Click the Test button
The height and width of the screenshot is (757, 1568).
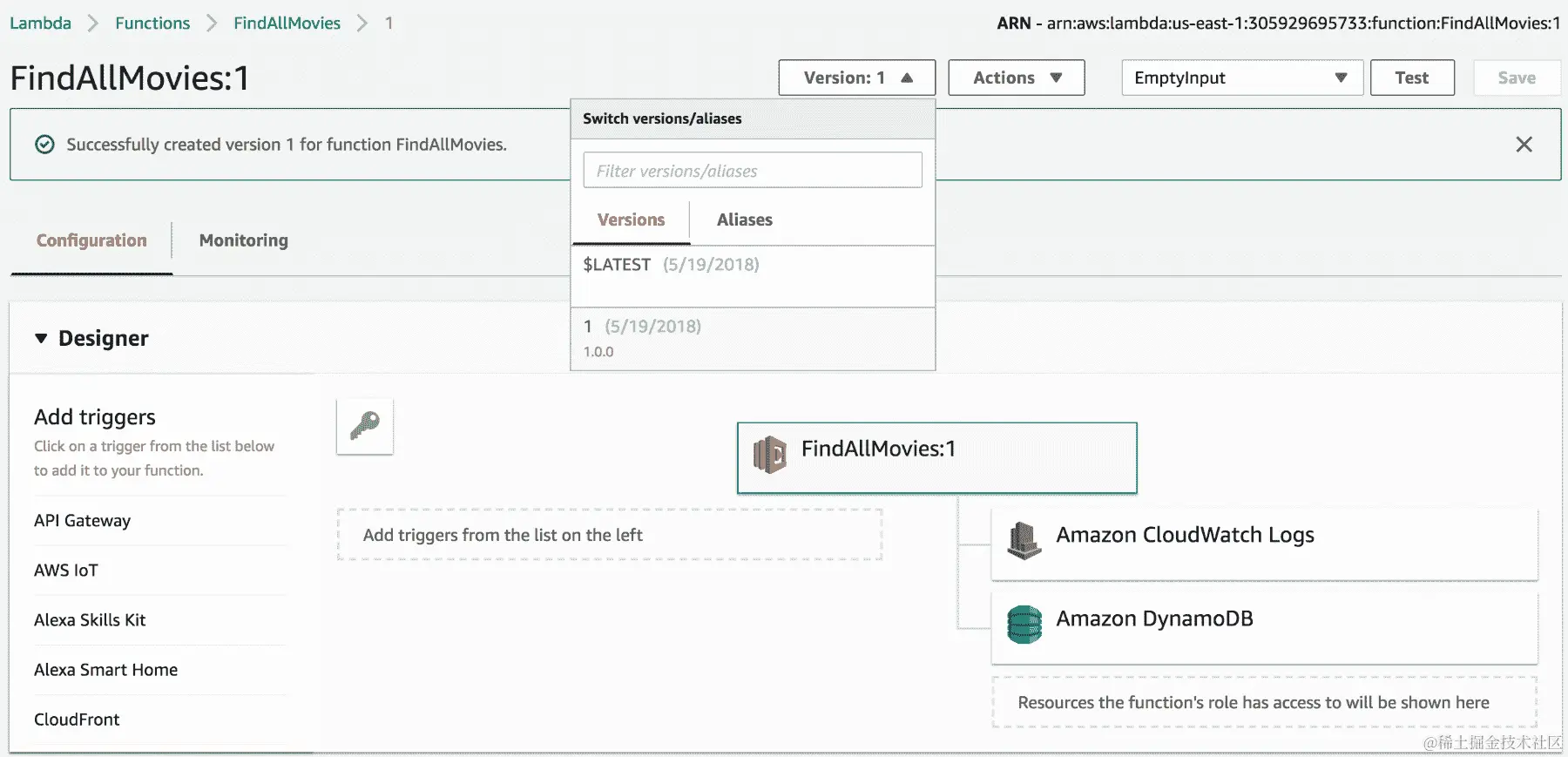pos(1412,78)
